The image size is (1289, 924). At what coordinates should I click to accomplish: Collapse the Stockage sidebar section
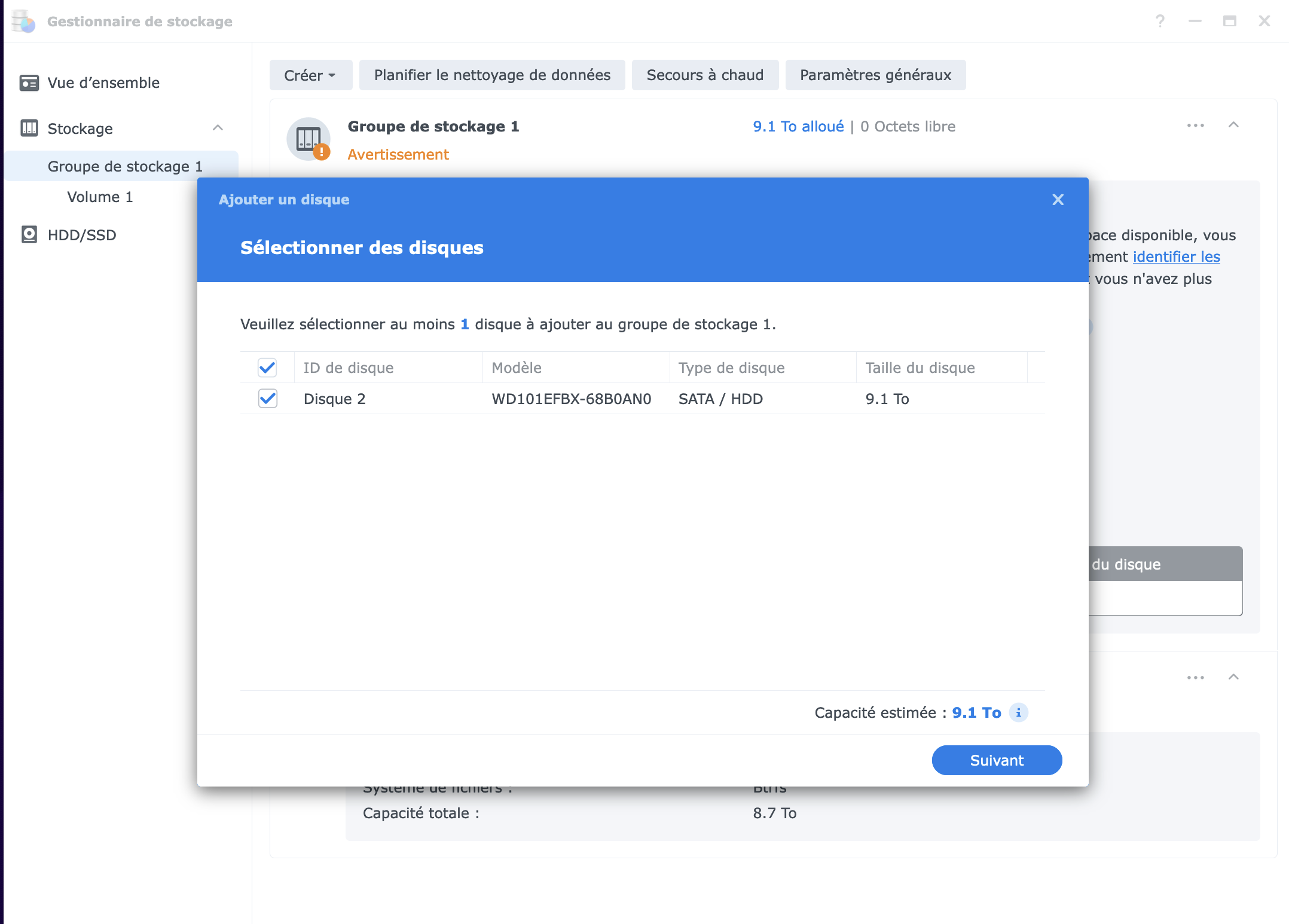218,128
